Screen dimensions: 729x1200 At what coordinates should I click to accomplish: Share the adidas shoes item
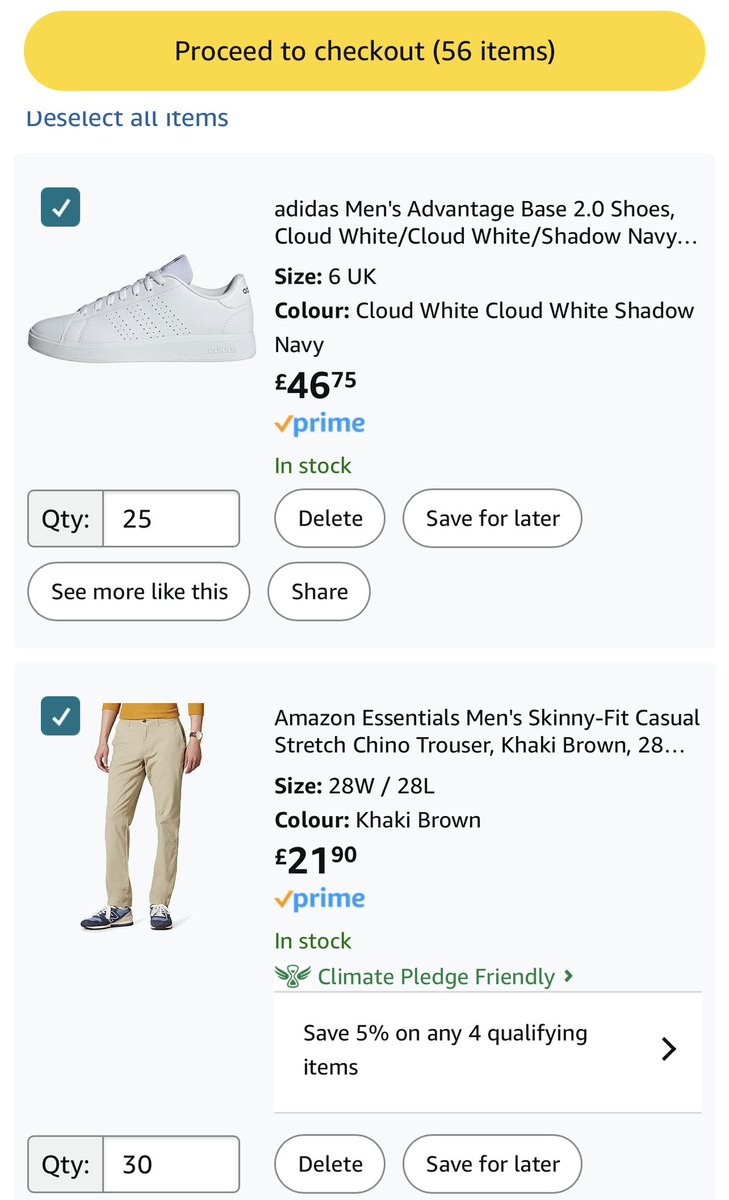[319, 592]
